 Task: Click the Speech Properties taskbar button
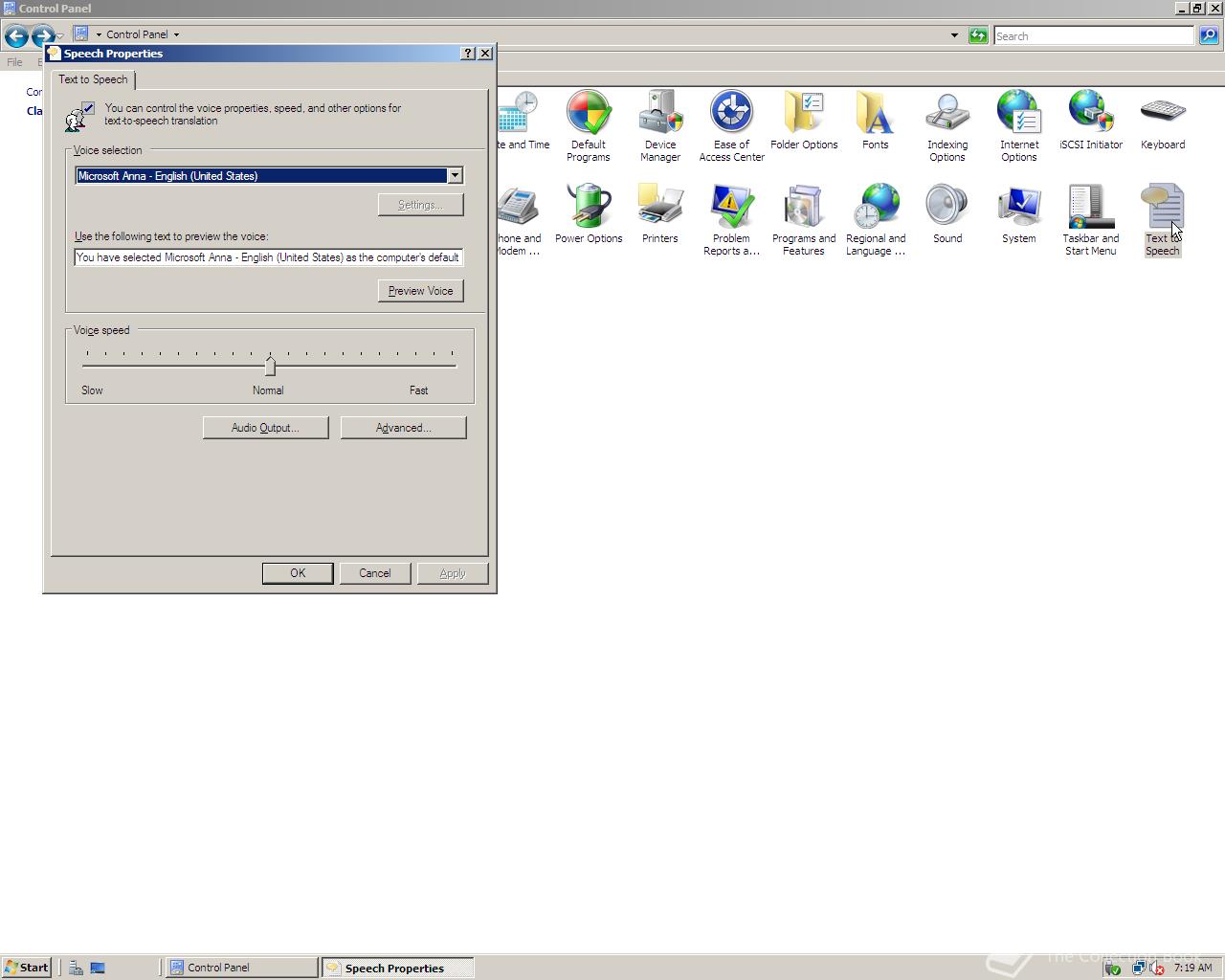pyautogui.click(x=397, y=968)
